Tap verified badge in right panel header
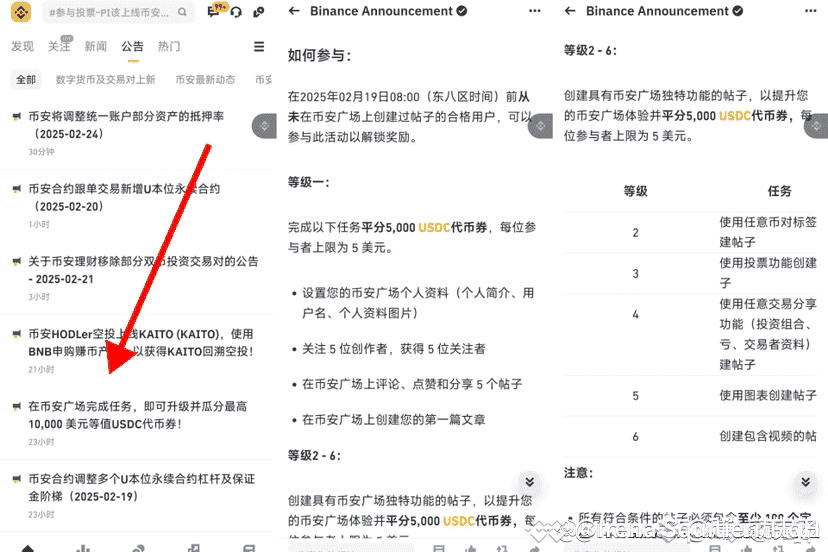The image size is (828, 552). (738, 11)
